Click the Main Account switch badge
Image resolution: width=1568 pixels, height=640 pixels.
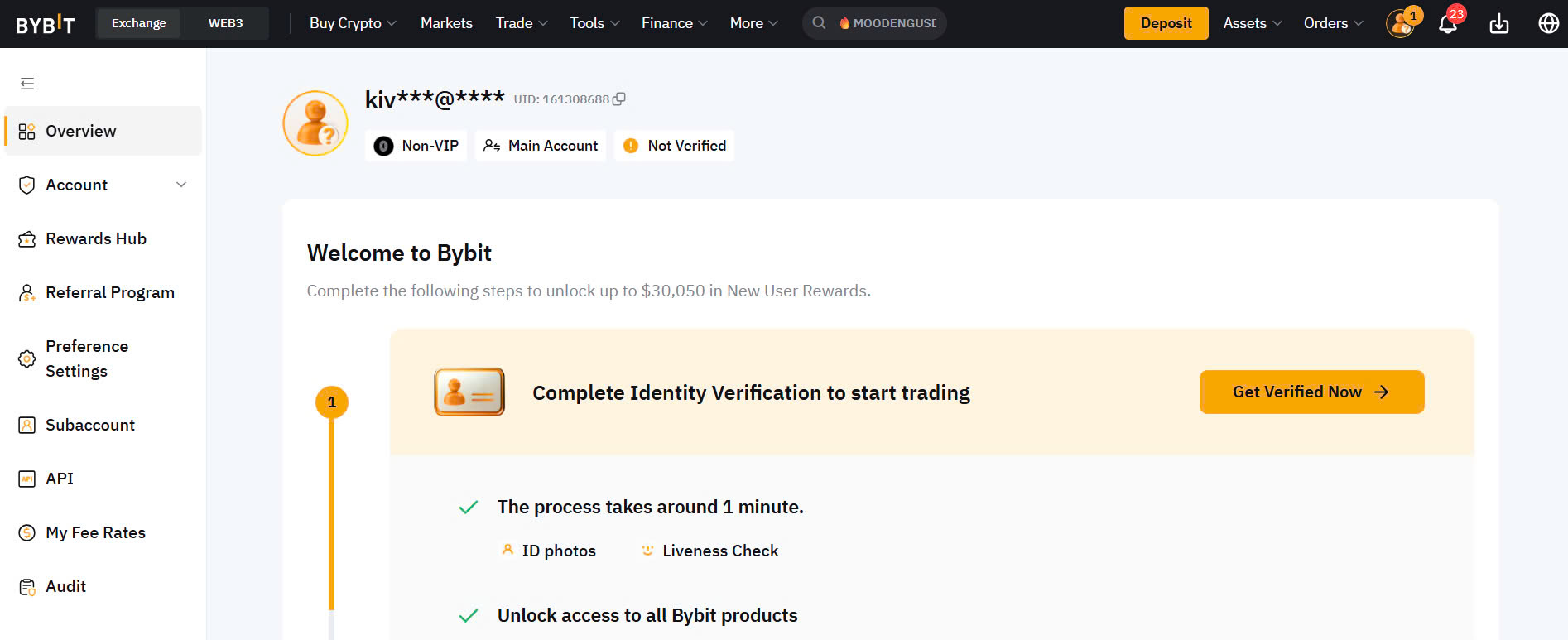click(x=541, y=146)
